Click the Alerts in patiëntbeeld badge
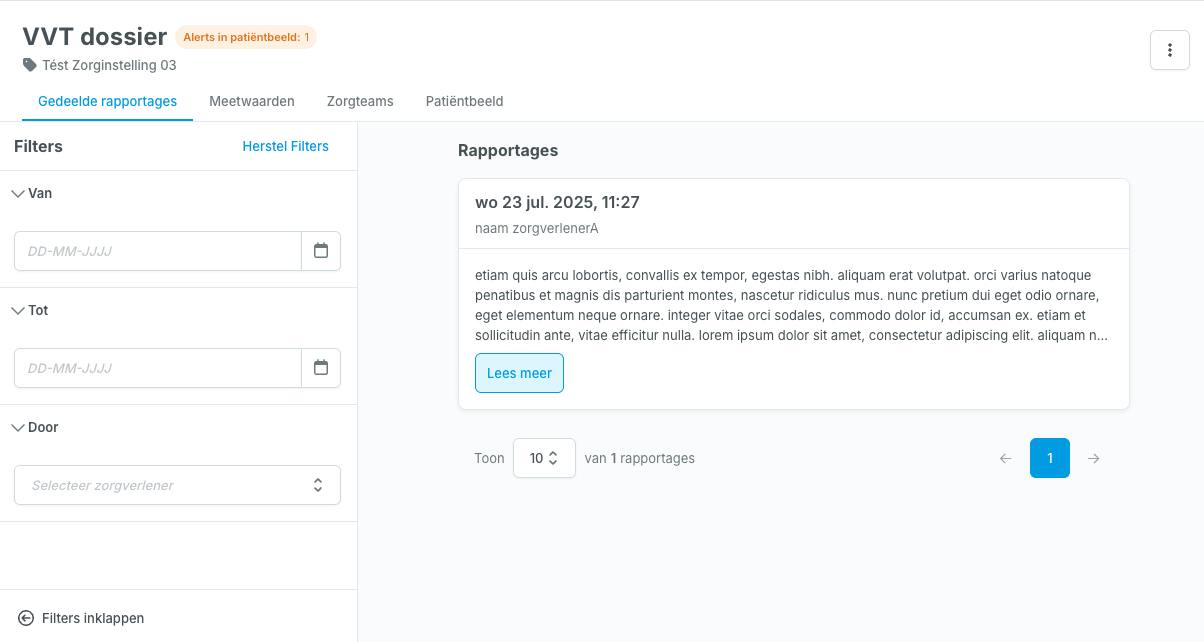1204x642 pixels. click(x=246, y=37)
